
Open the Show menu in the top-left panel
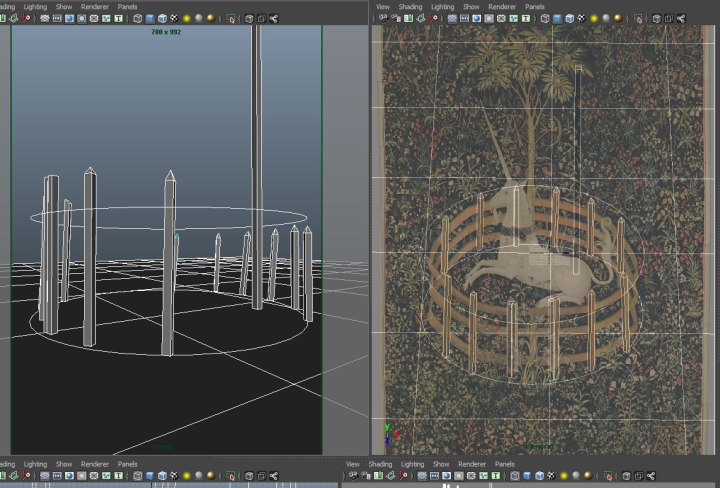point(64,6)
